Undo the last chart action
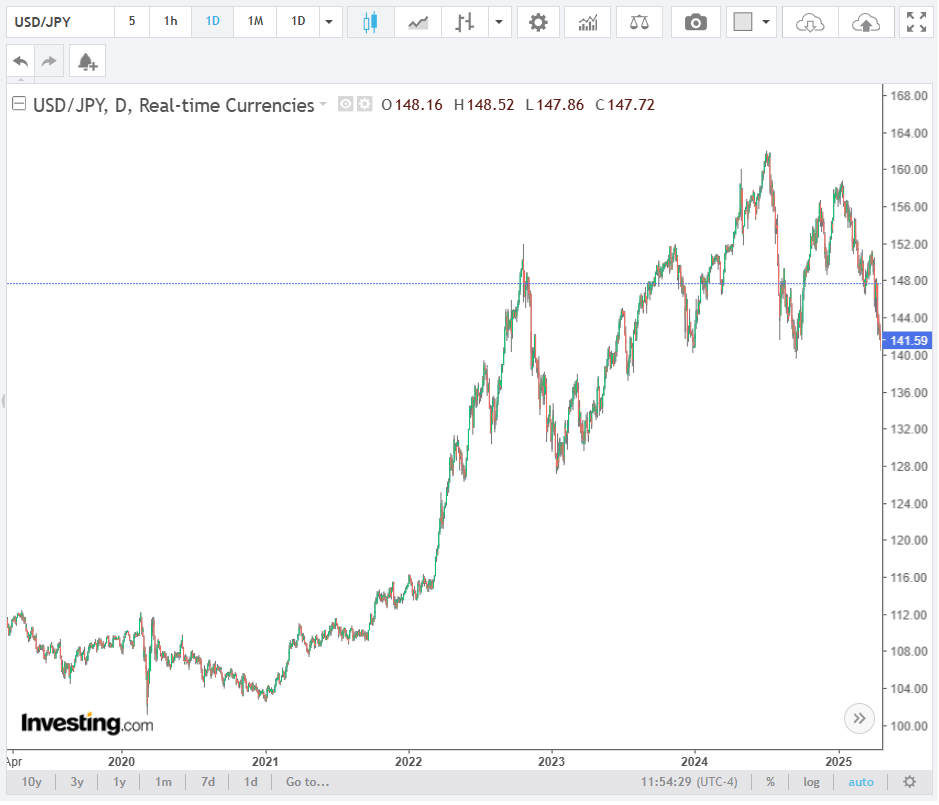Image resolution: width=939 pixels, height=805 pixels. pos(20,61)
